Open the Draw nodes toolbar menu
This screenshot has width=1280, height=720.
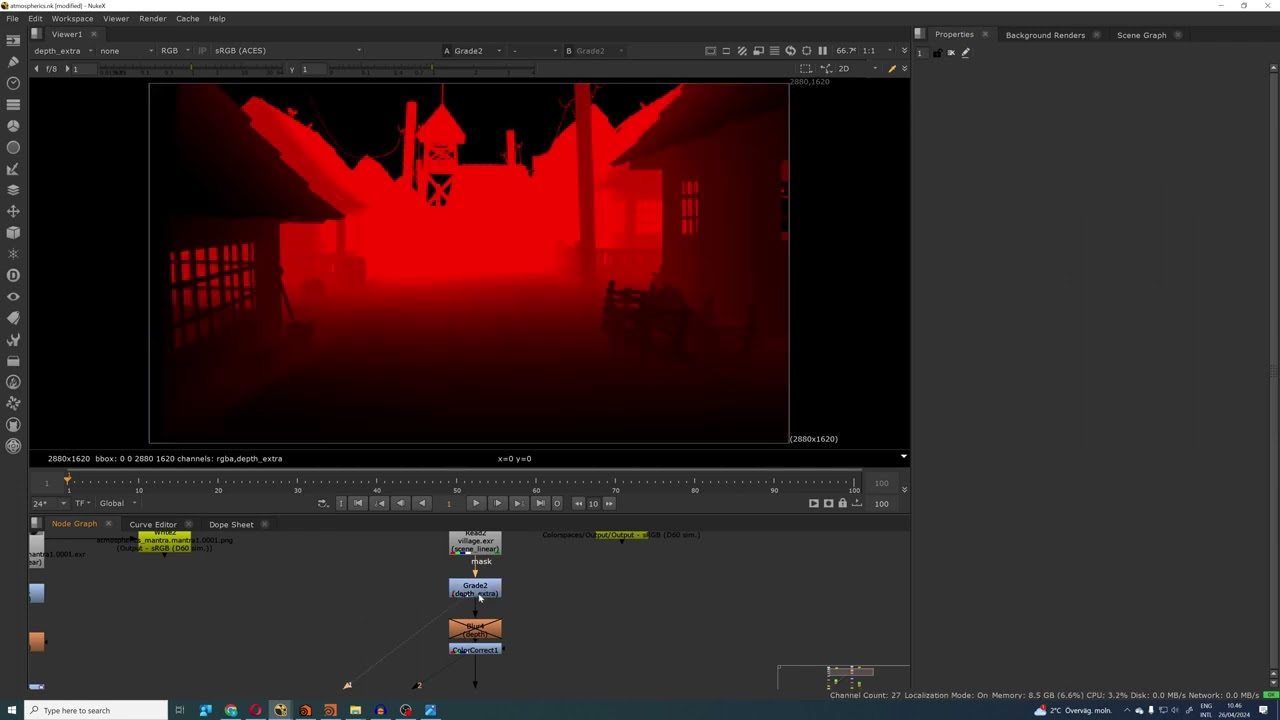click(x=13, y=62)
